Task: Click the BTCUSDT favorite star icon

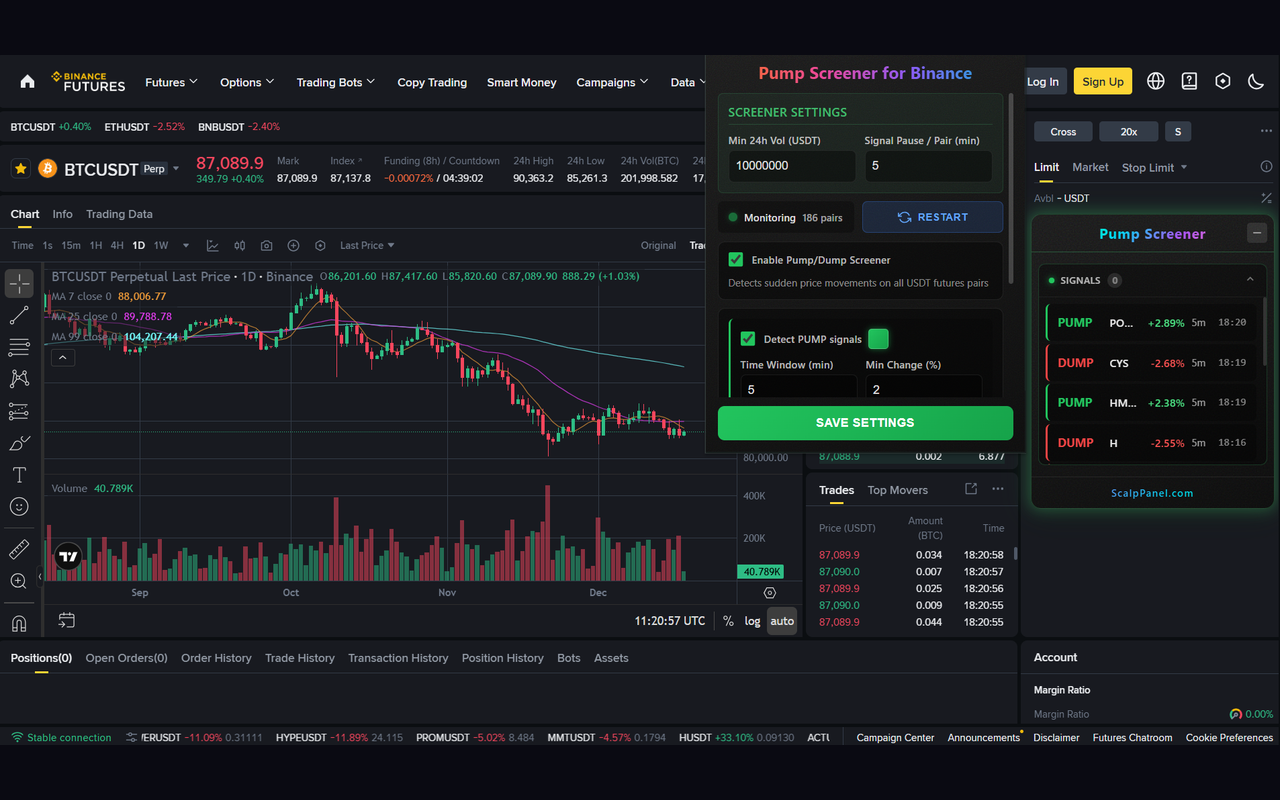Action: click(20, 169)
